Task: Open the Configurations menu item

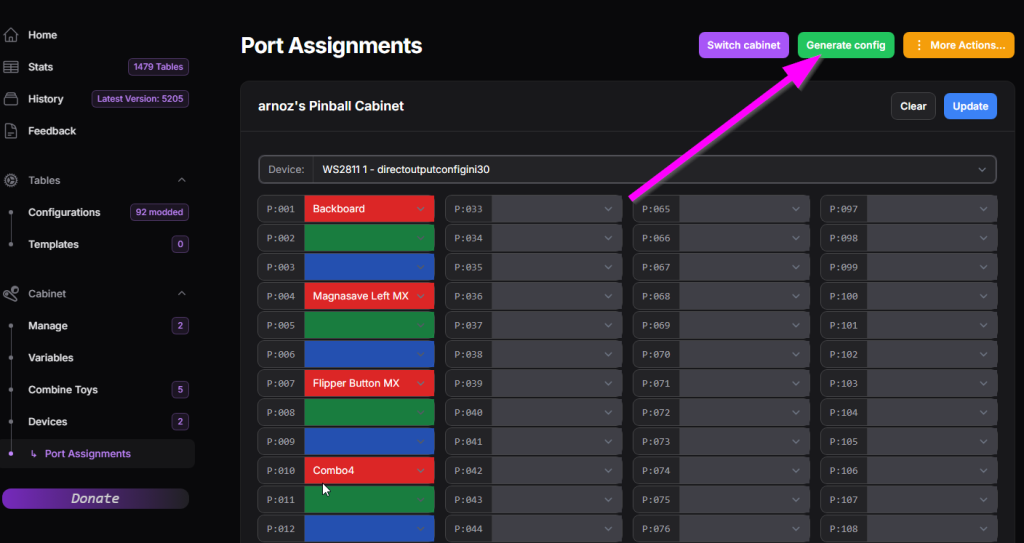Action: (x=64, y=213)
